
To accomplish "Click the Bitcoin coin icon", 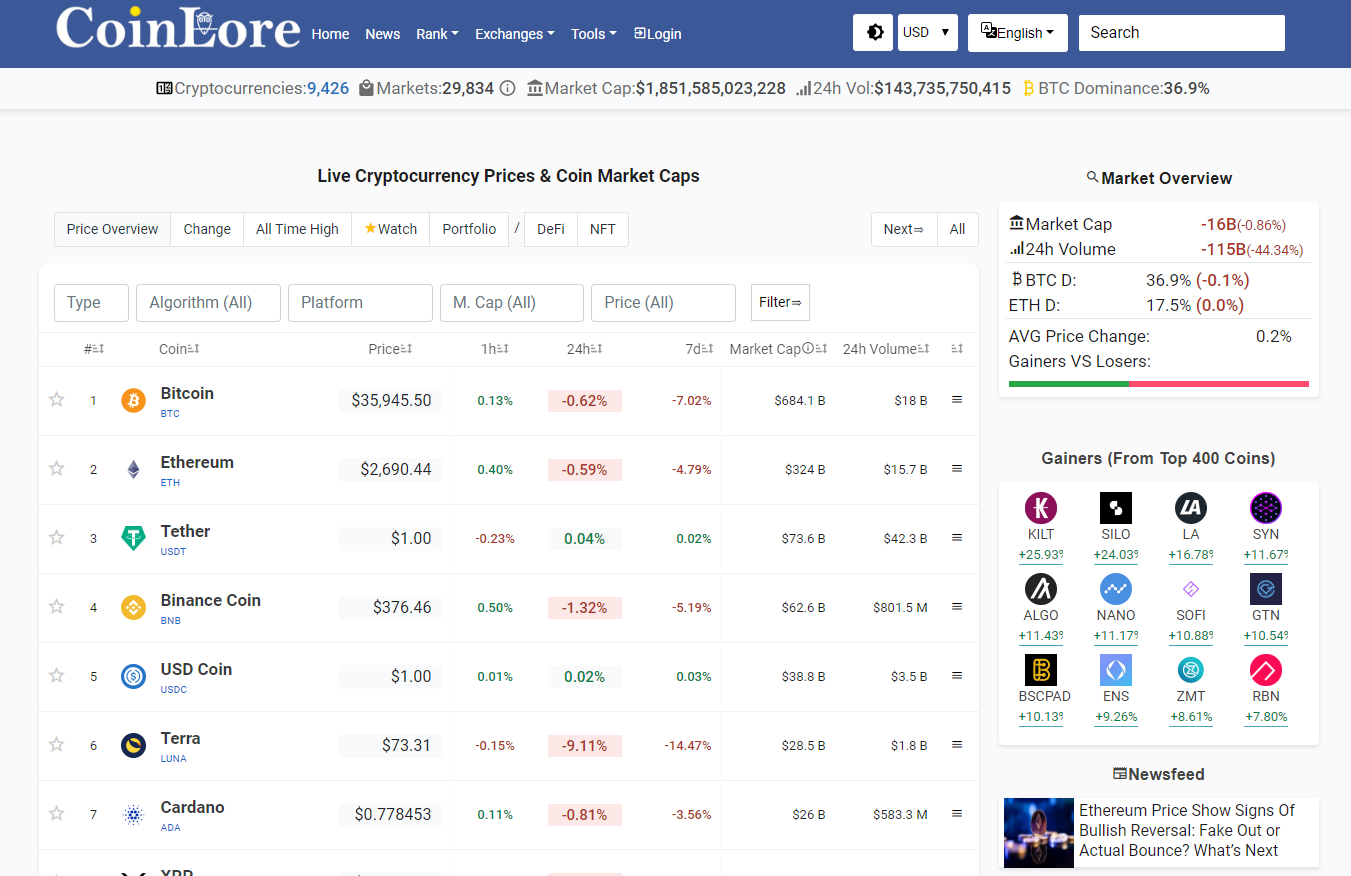I will point(133,401).
